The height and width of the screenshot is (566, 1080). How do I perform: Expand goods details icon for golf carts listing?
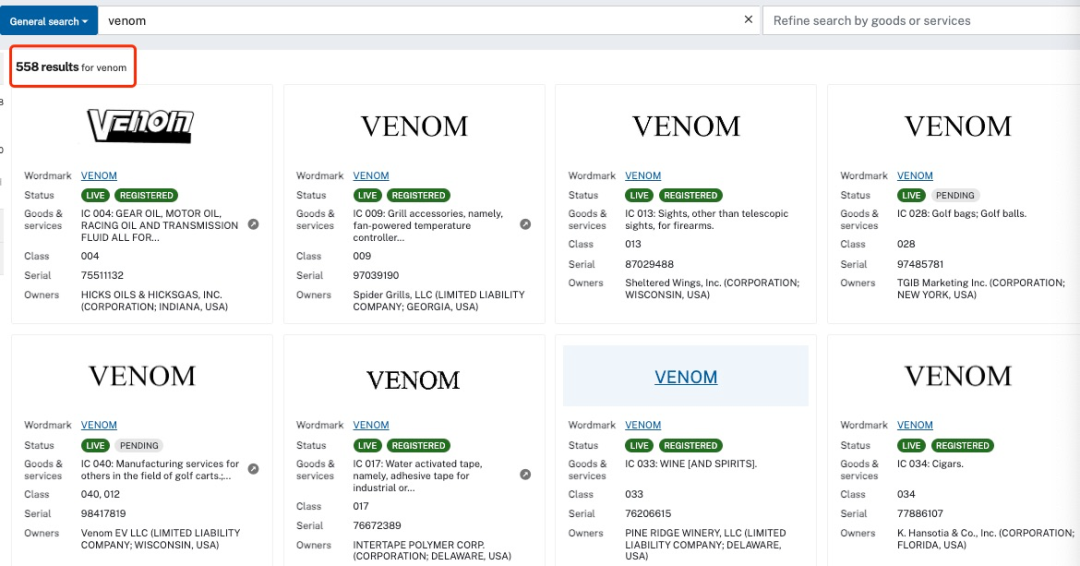(x=253, y=469)
